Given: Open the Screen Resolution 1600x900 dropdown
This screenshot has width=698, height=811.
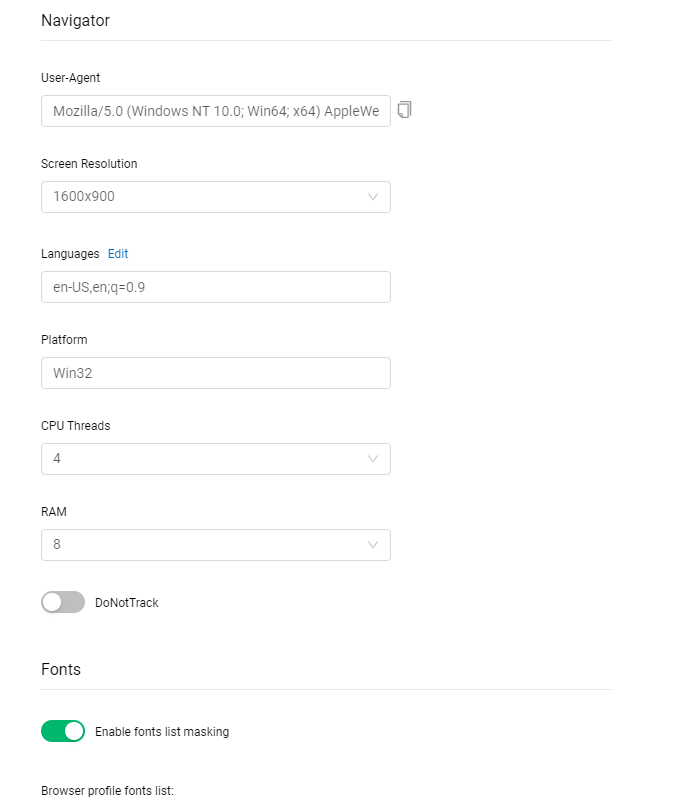Looking at the screenshot, I should click(216, 197).
